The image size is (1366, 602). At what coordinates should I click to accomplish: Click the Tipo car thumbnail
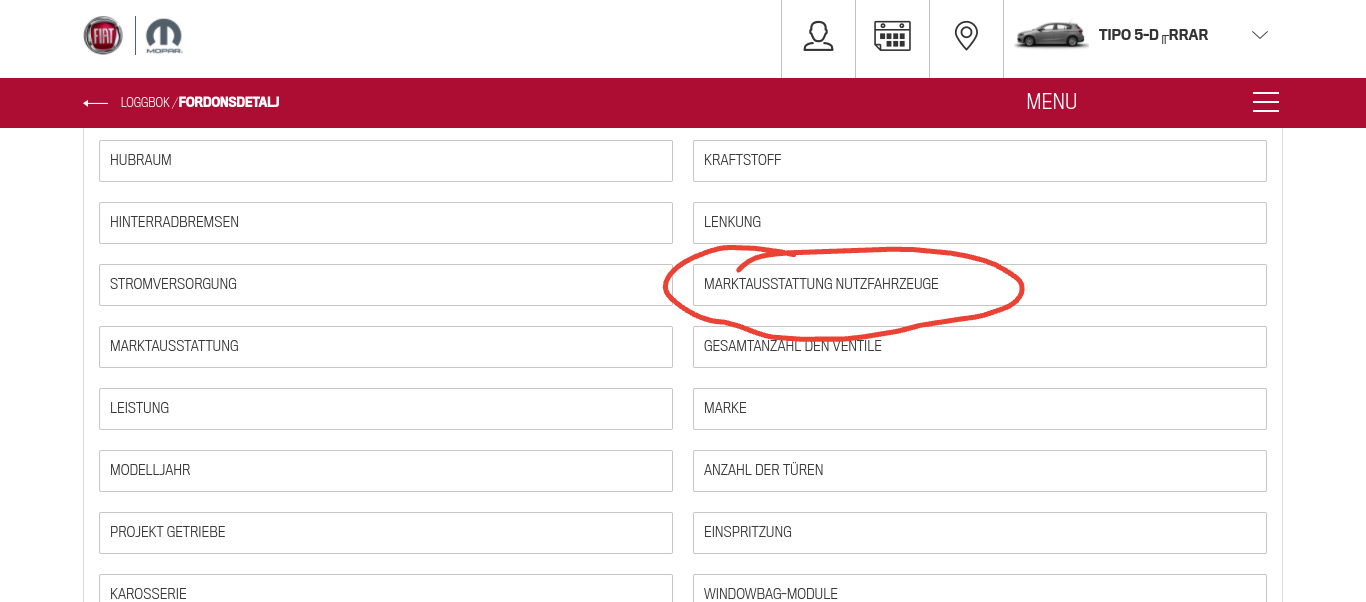click(1051, 36)
